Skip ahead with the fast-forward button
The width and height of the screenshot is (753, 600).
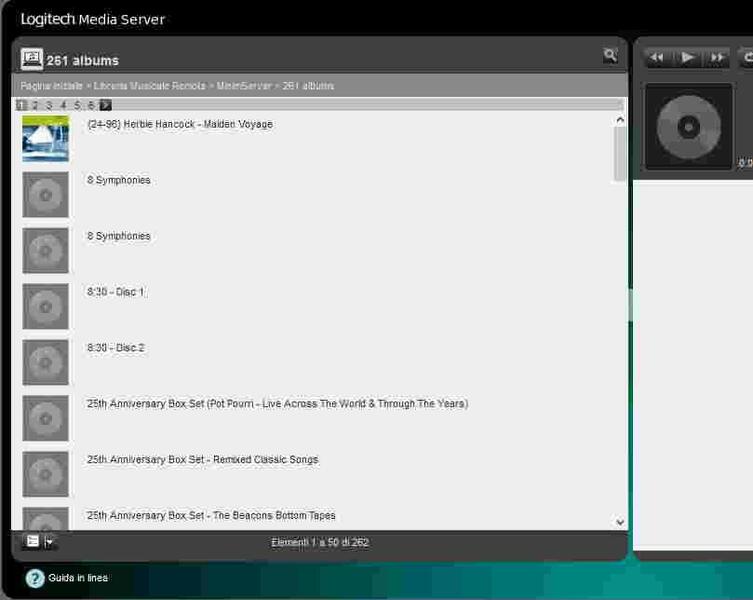717,58
